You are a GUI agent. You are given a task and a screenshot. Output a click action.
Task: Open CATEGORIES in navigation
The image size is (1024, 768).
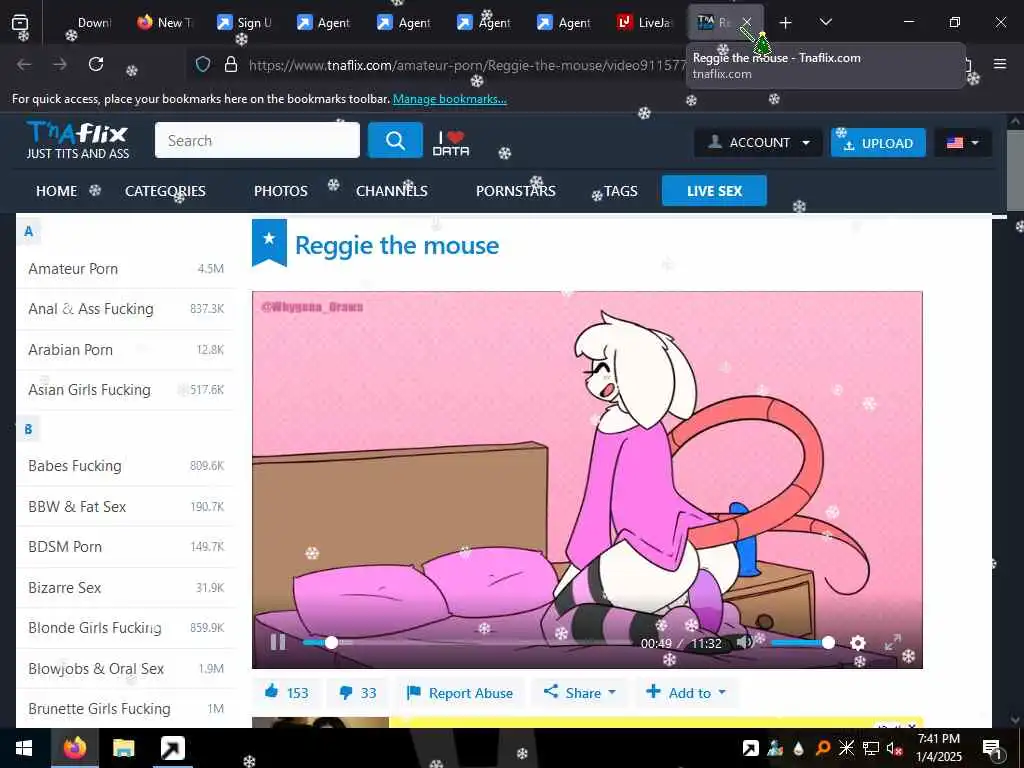[x=165, y=191]
